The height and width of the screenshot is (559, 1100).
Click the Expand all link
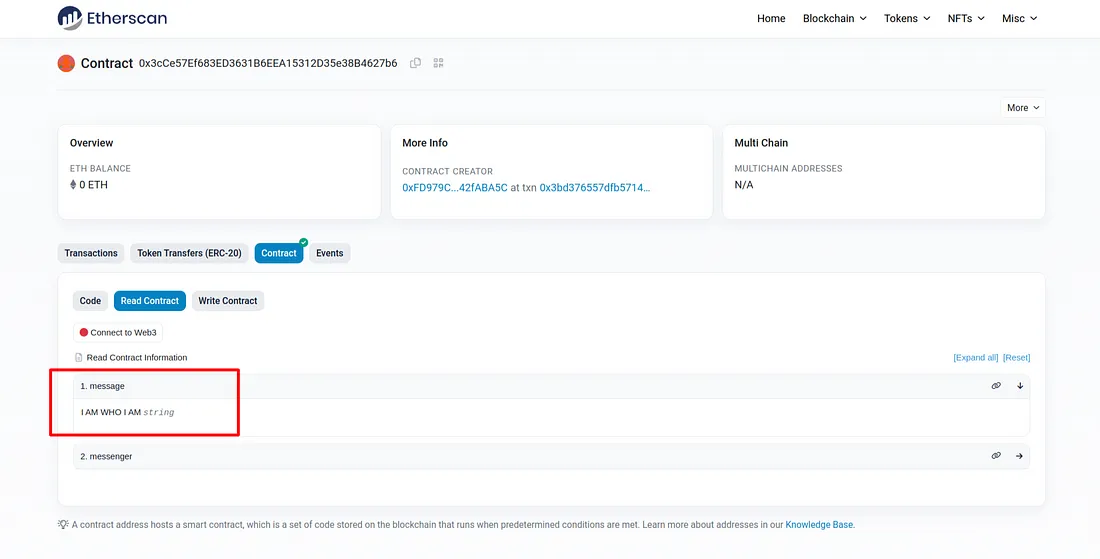(x=975, y=358)
